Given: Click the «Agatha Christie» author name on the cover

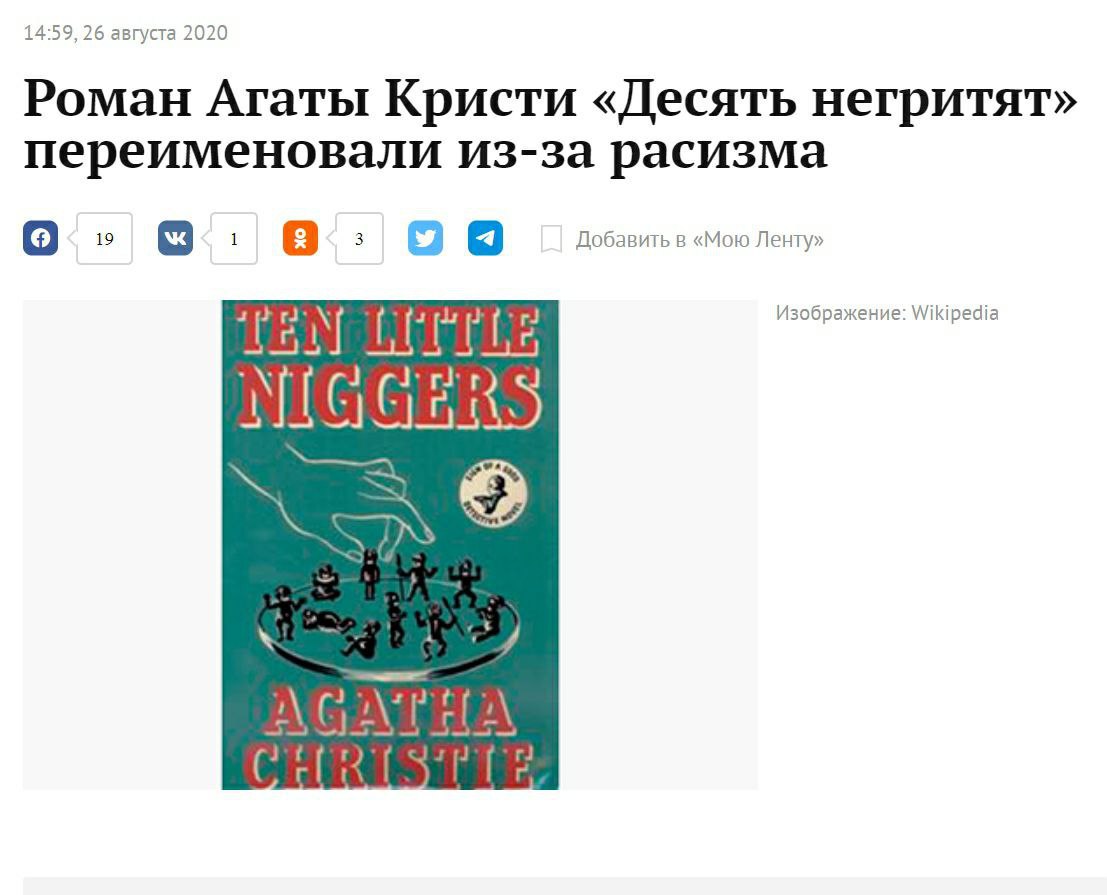Looking at the screenshot, I should click(x=388, y=738).
